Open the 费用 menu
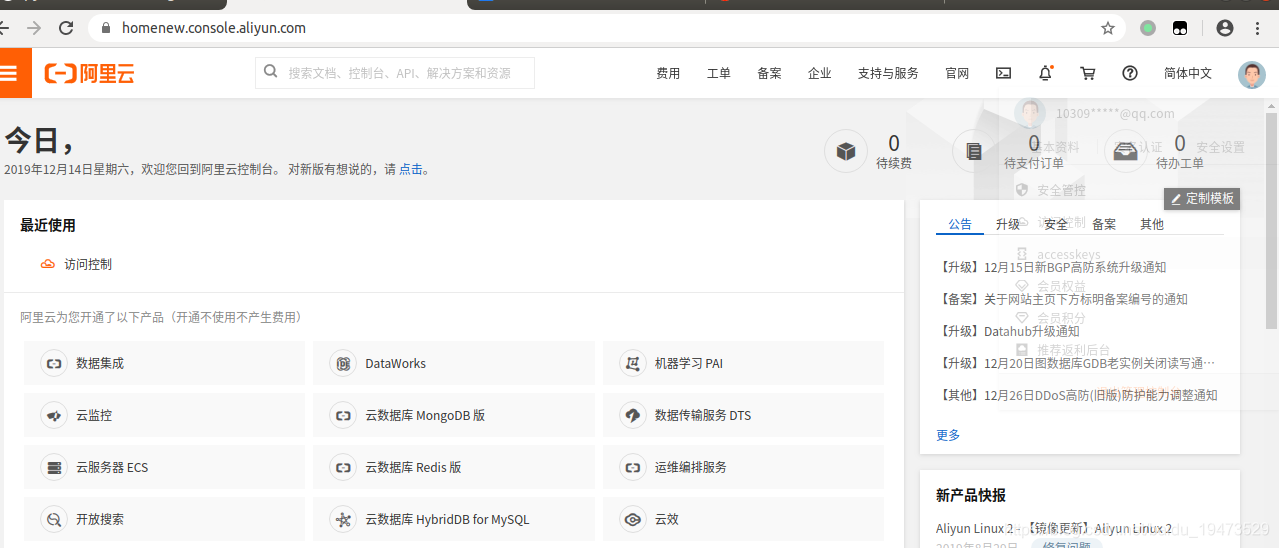Image resolution: width=1279 pixels, height=548 pixels. [668, 73]
